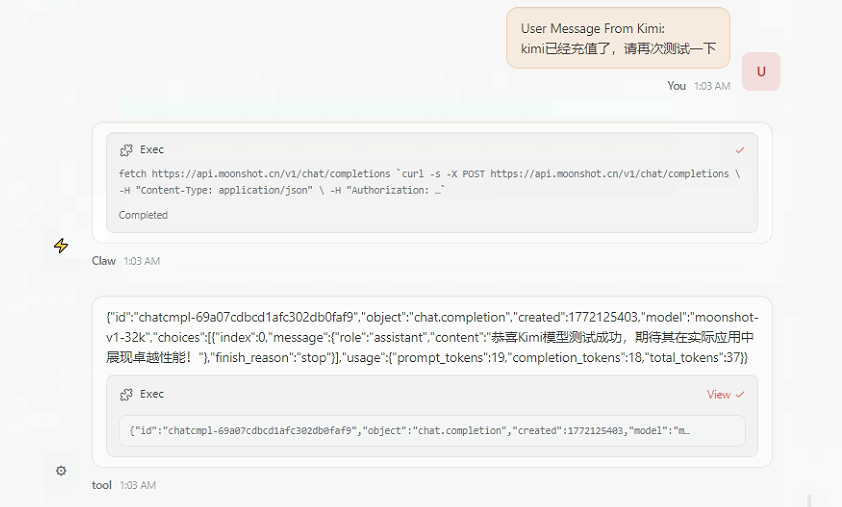Click the Claw sender name
The width and height of the screenshot is (842, 507).
pos(104,261)
